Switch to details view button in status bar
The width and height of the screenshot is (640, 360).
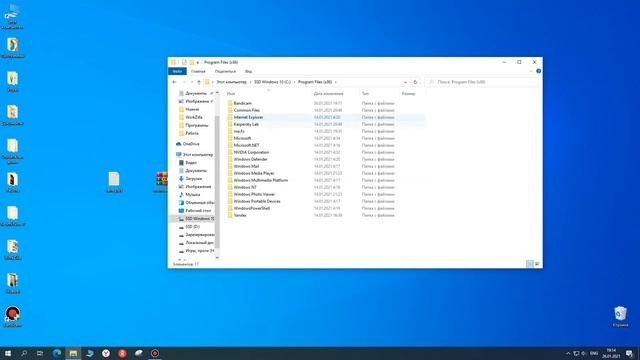[x=529, y=264]
